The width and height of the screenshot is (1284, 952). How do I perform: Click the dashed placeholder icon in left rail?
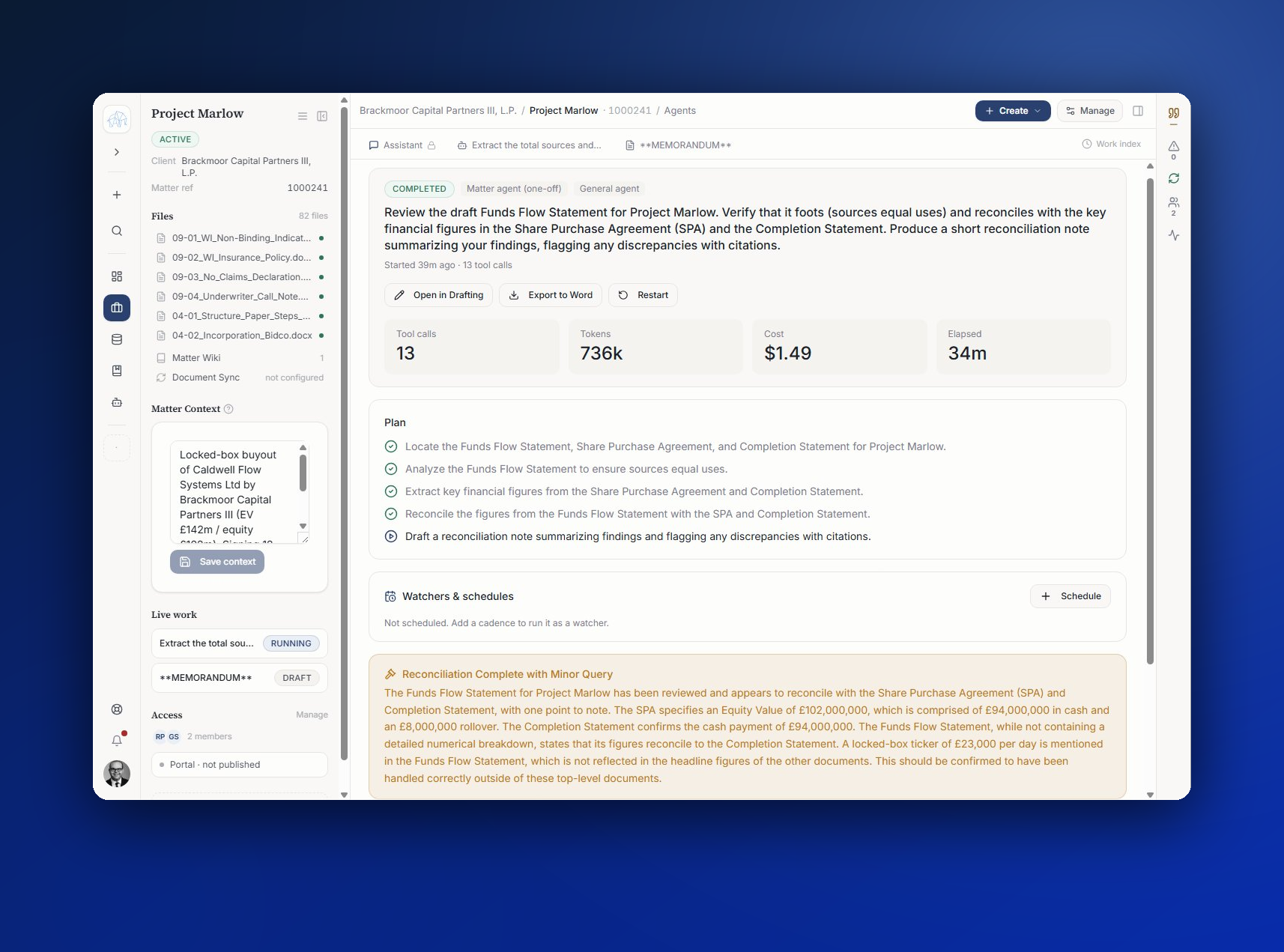pyautogui.click(x=117, y=448)
